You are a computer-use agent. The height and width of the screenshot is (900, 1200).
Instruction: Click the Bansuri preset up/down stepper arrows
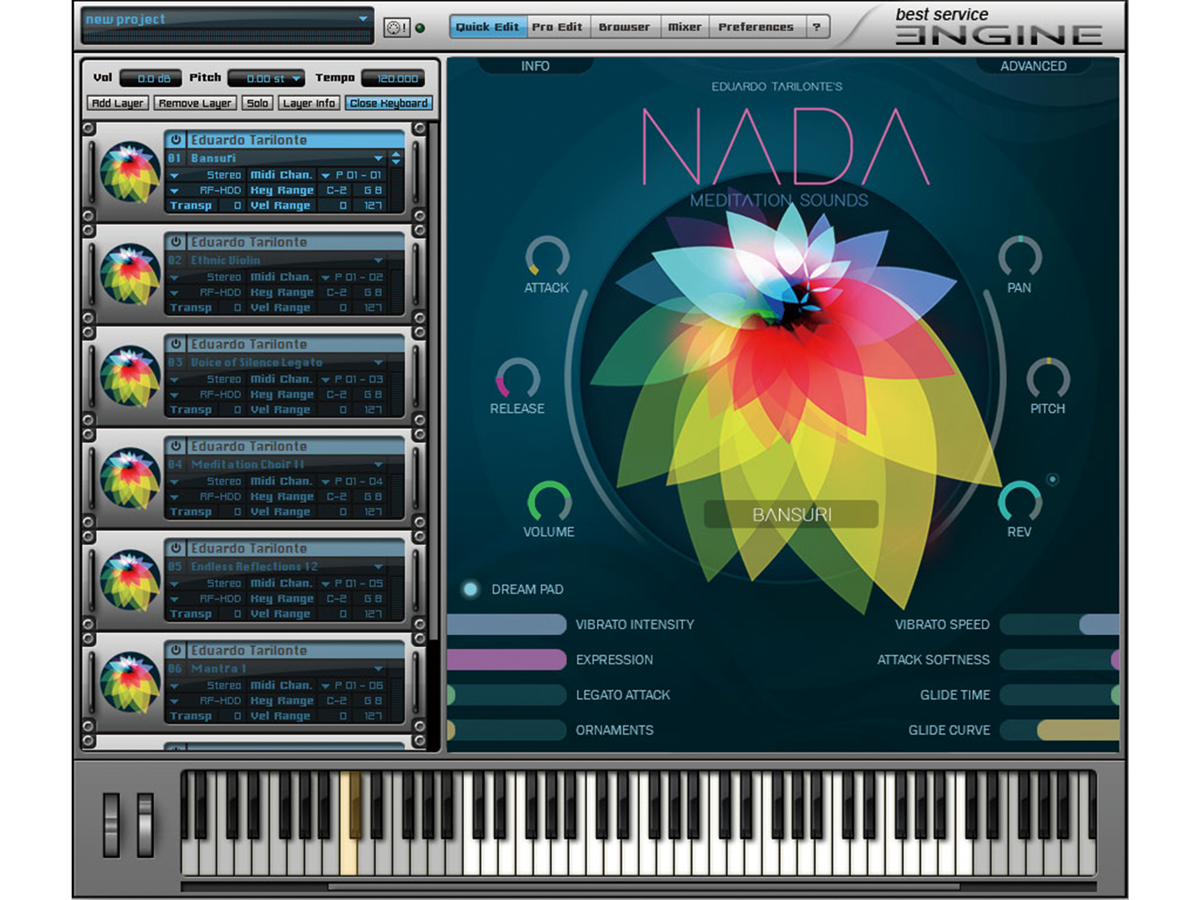tap(396, 158)
